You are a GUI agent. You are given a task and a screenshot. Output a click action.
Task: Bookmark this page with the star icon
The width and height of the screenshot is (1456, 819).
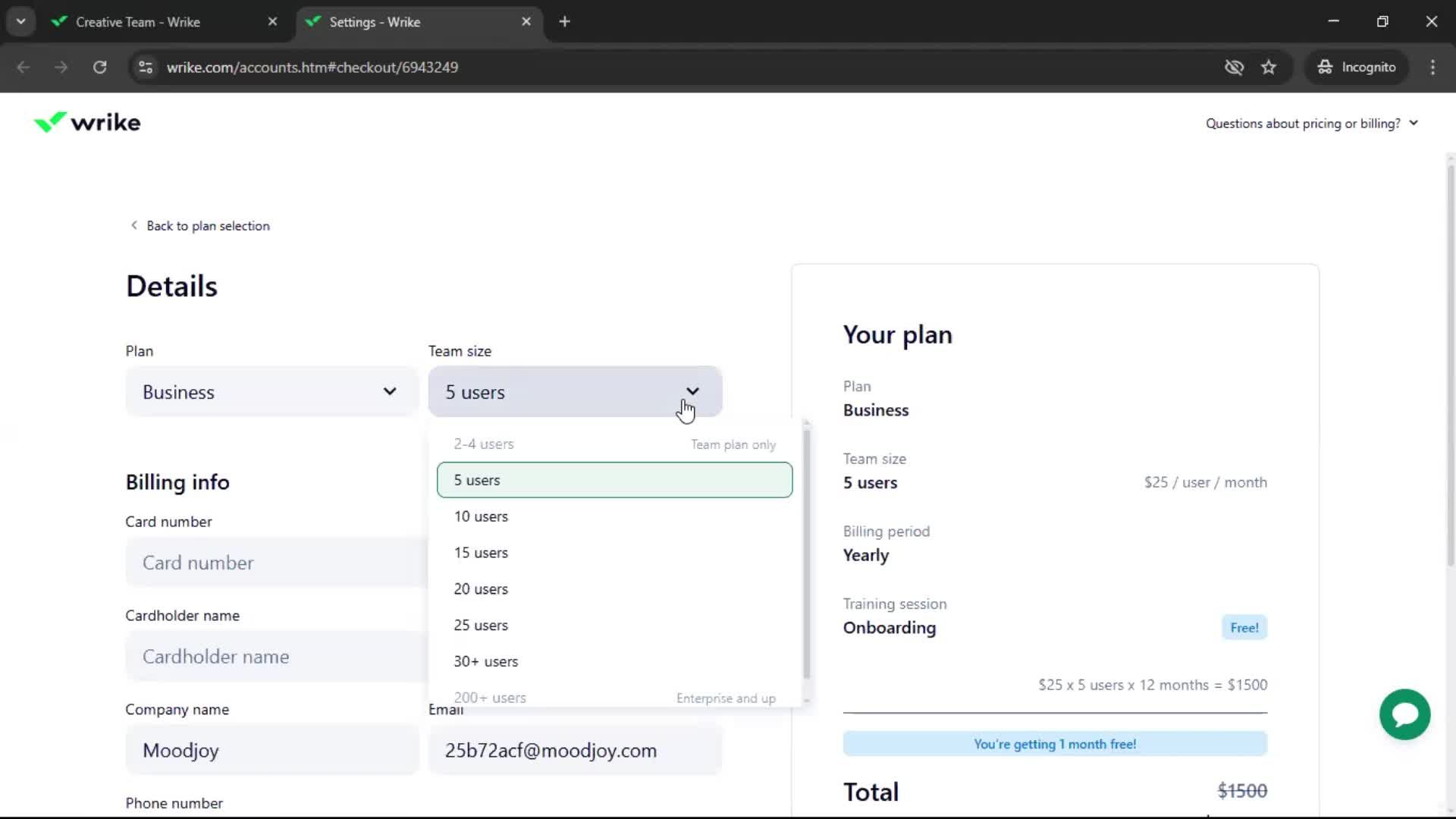[x=1269, y=67]
